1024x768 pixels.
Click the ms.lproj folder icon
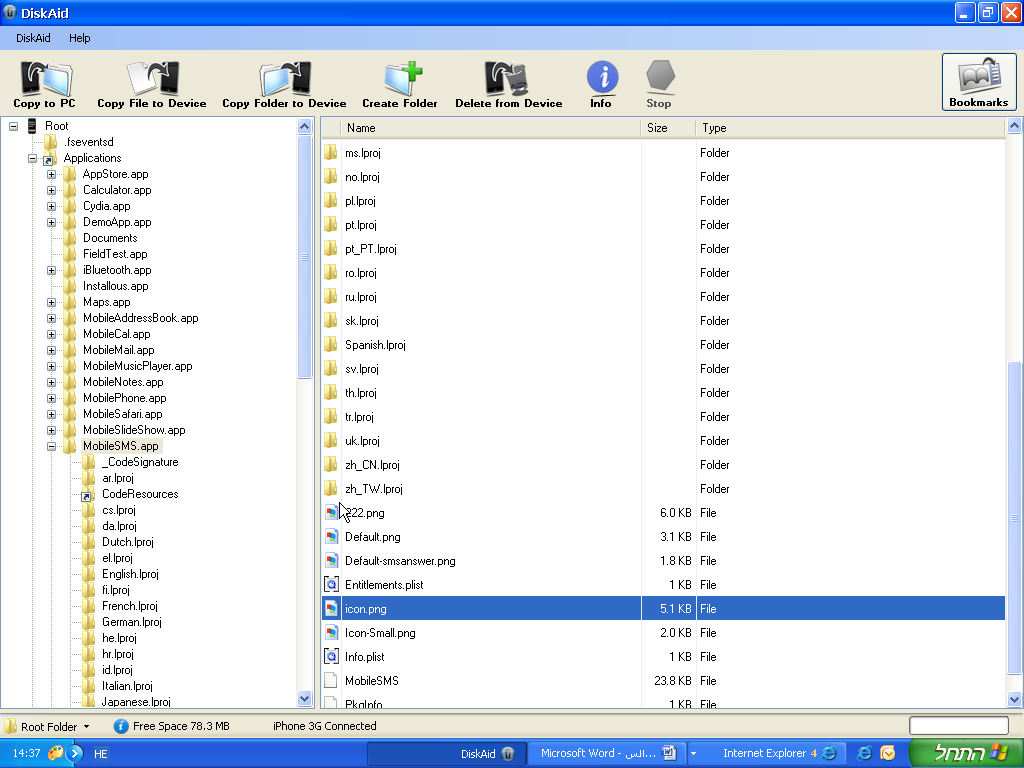[x=331, y=153]
